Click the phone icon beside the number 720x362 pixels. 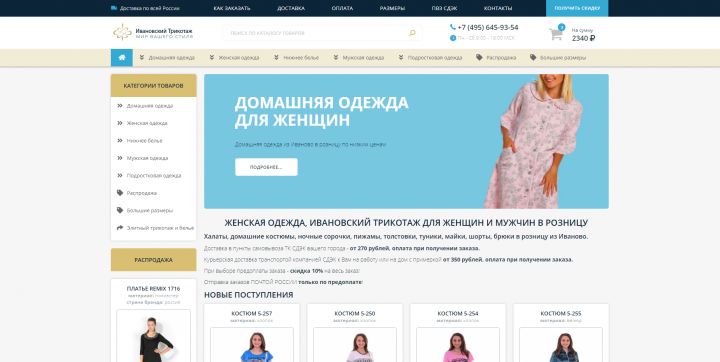pos(453,27)
